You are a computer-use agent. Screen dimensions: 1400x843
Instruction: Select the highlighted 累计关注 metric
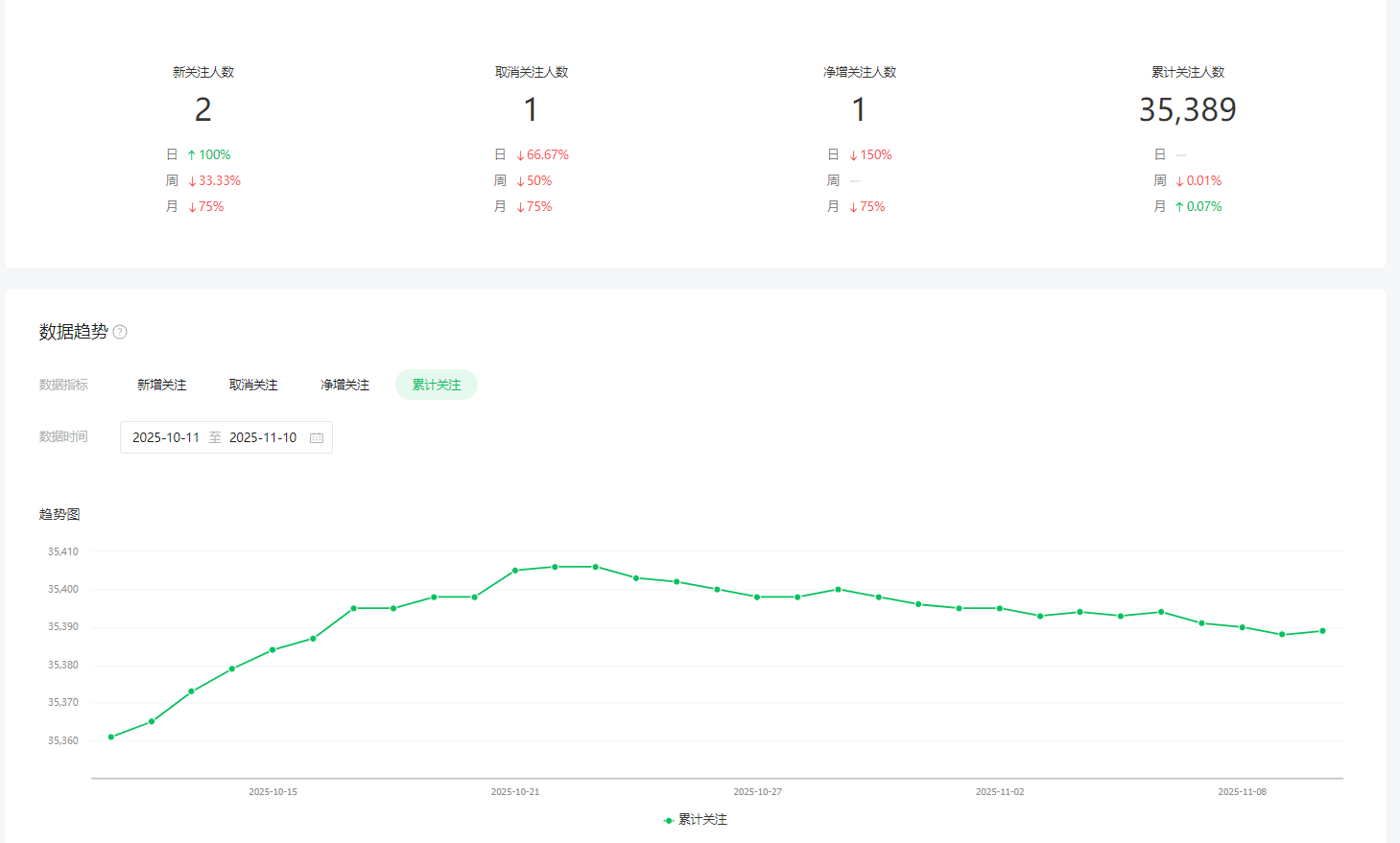pos(437,385)
